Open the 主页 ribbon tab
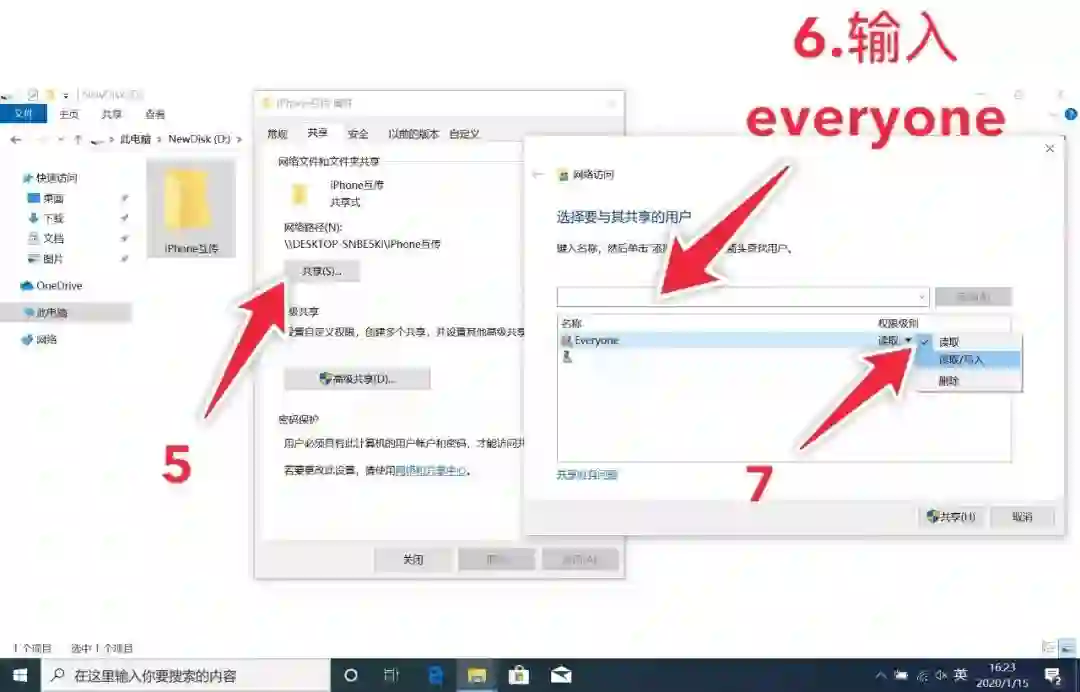The image size is (1080, 692). tap(69, 114)
